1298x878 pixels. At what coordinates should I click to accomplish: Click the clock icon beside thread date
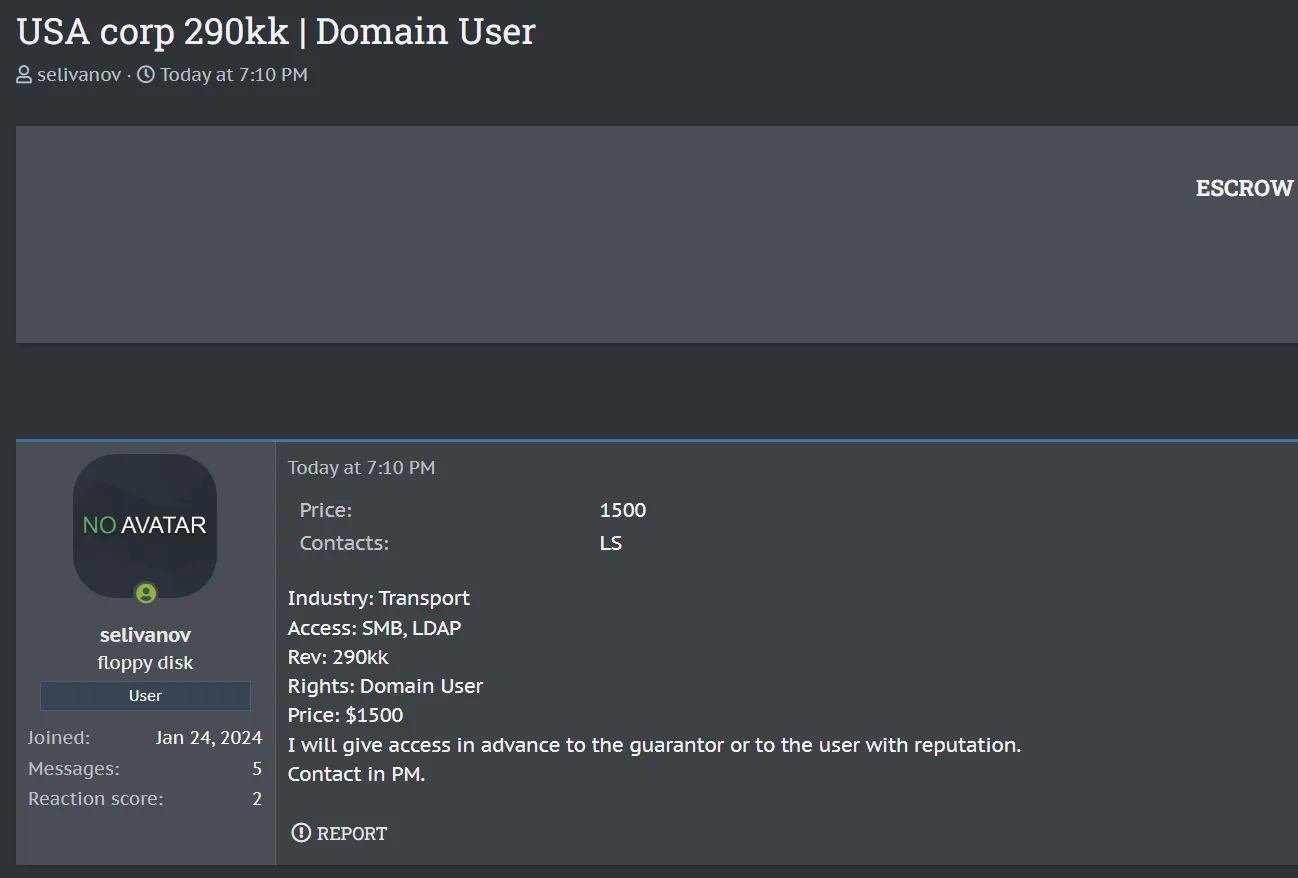click(146, 75)
